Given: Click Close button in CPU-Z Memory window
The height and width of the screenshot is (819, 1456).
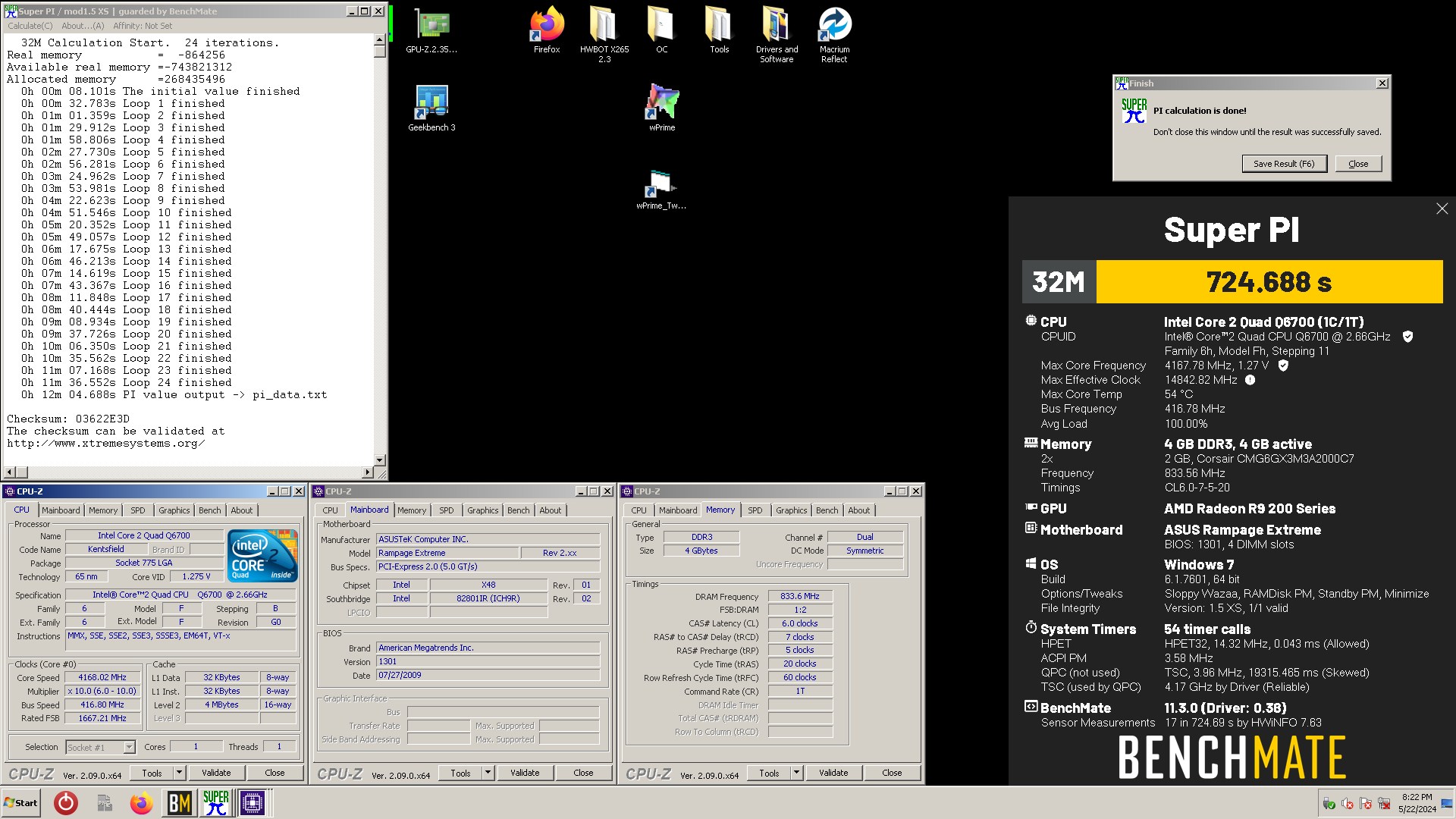Looking at the screenshot, I should click(892, 773).
